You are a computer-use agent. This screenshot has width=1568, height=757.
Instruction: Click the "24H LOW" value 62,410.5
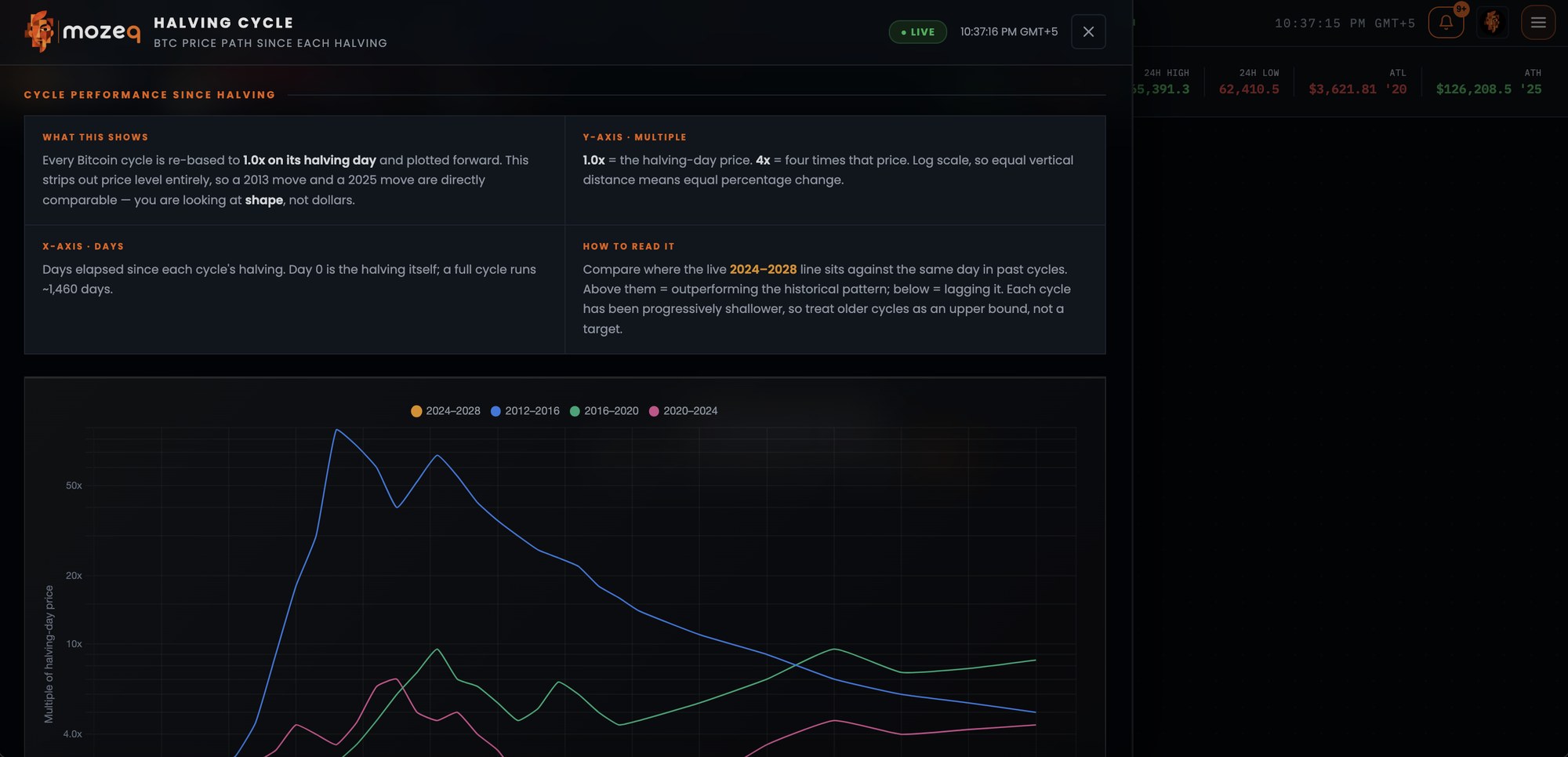click(x=1249, y=89)
